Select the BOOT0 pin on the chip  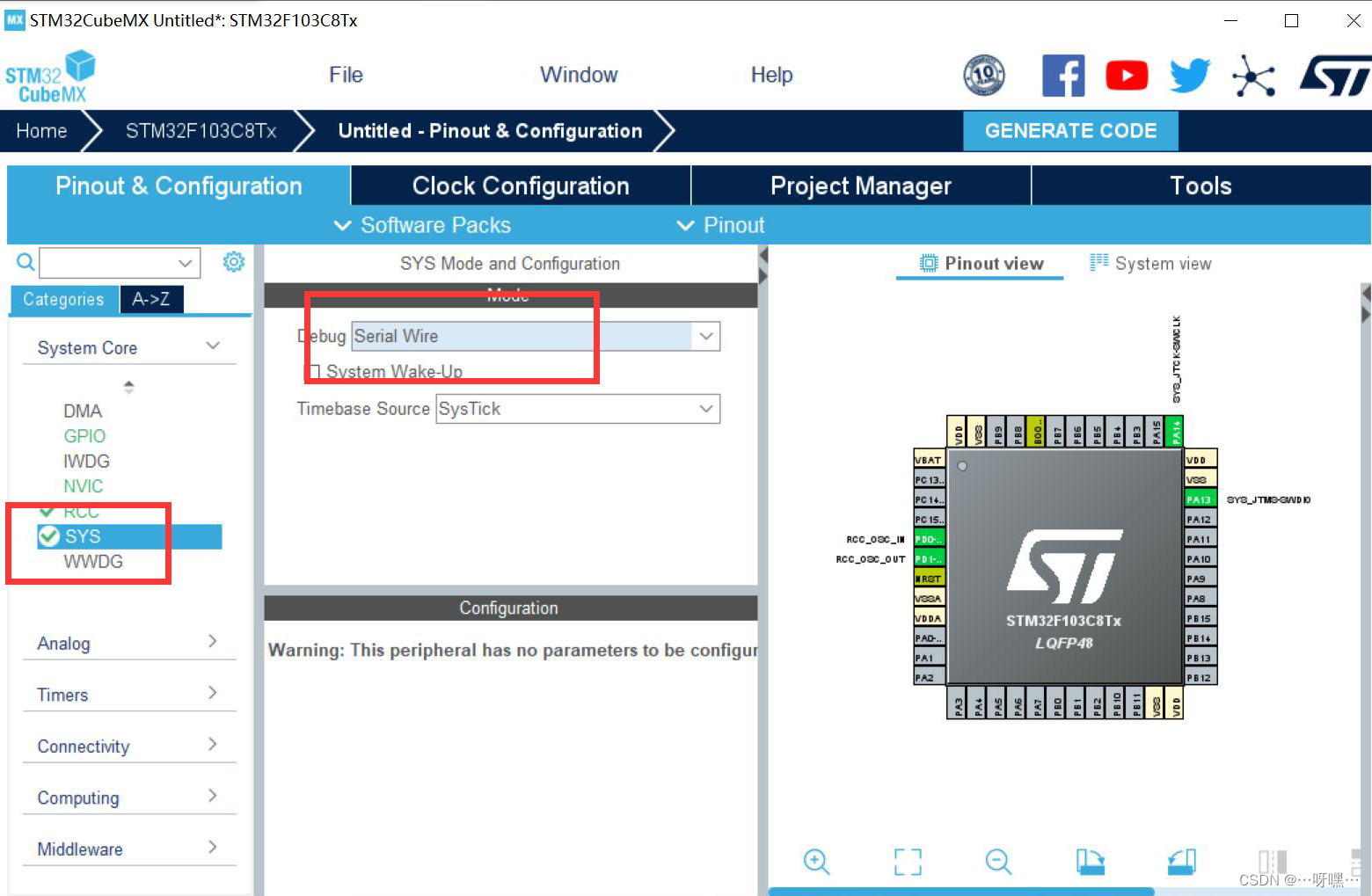pos(1037,432)
